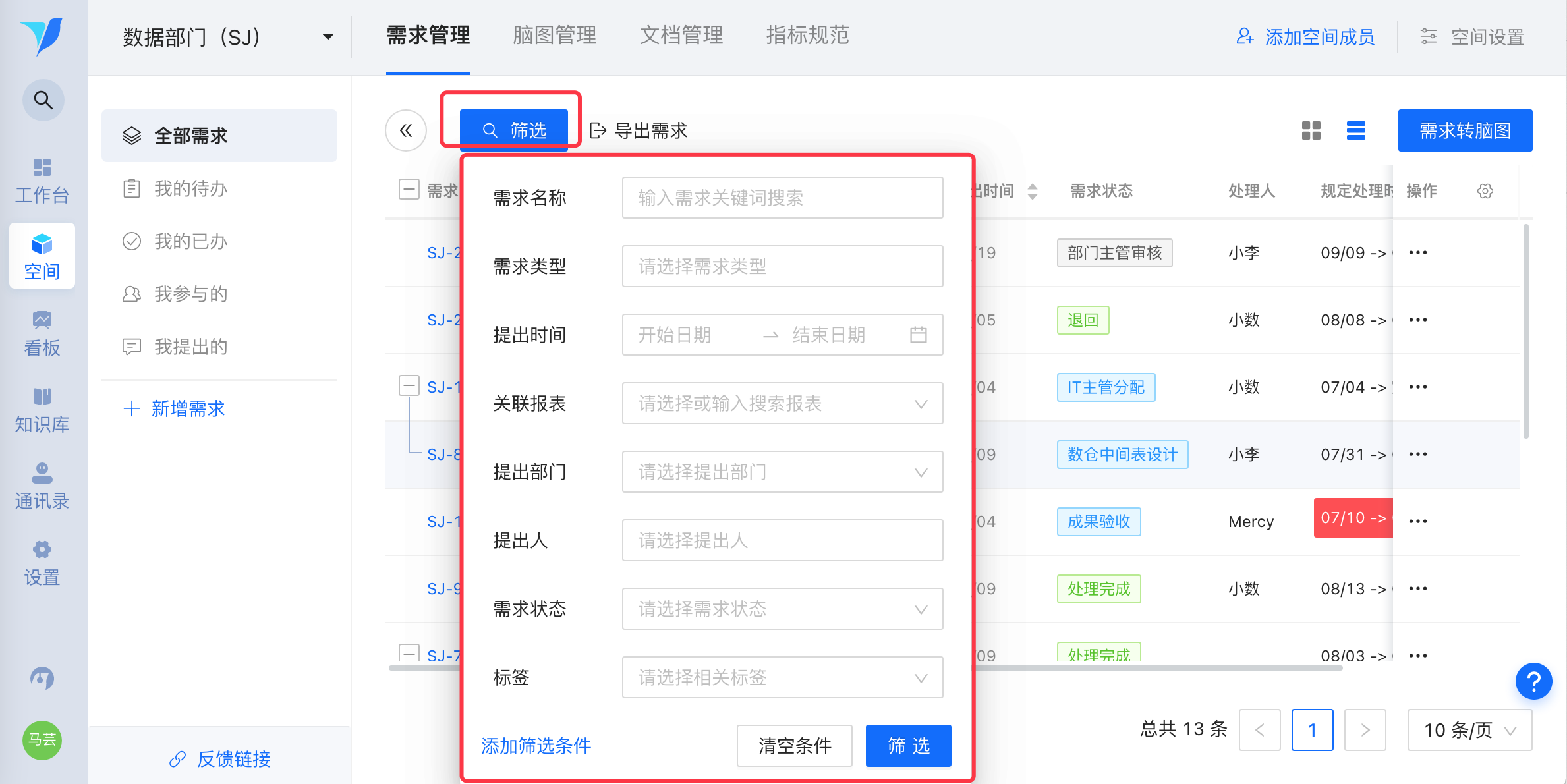This screenshot has width=1567, height=784.
Task: Open the search magnifier in sidebar
Action: [x=43, y=100]
